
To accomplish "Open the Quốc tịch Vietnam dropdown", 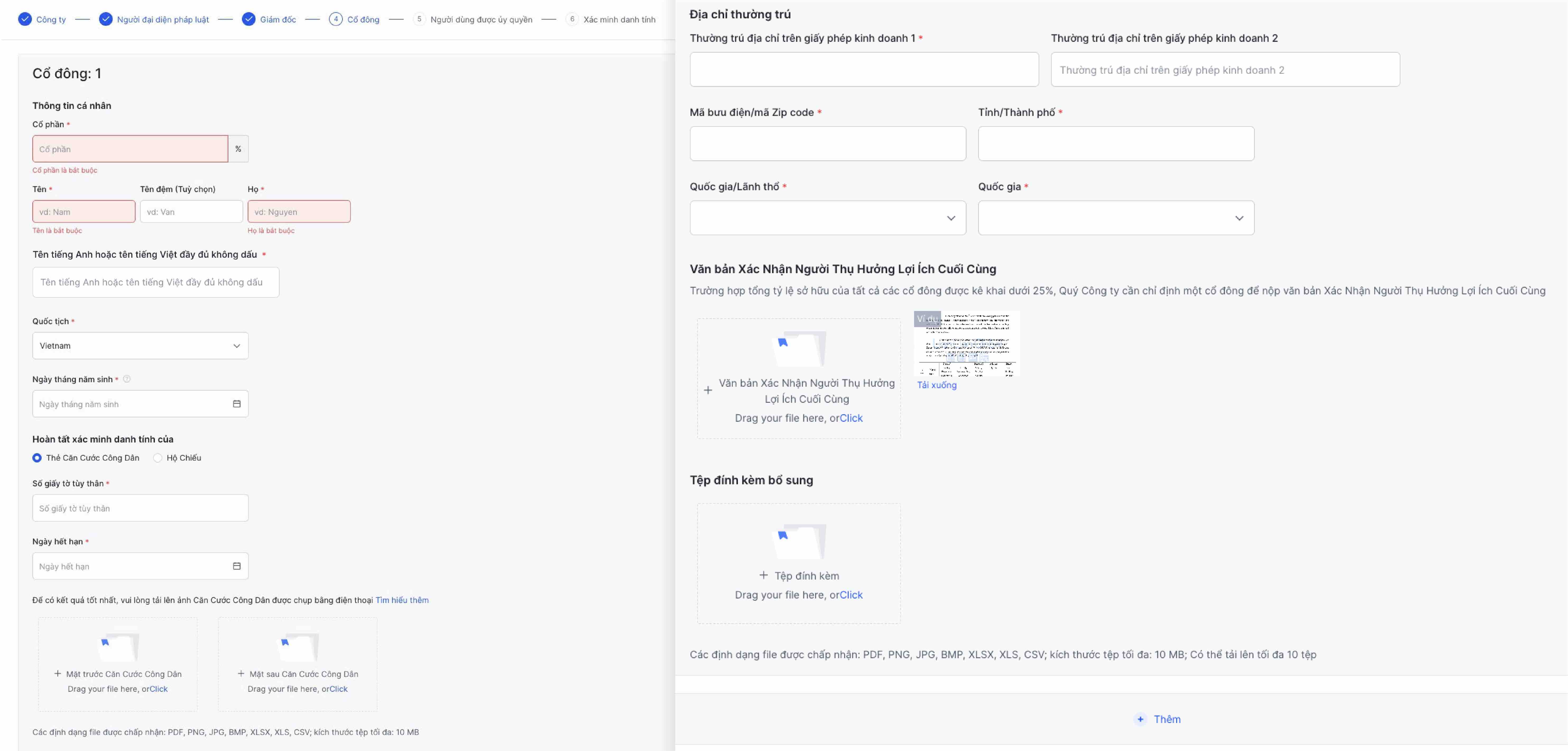I will tap(141, 346).
